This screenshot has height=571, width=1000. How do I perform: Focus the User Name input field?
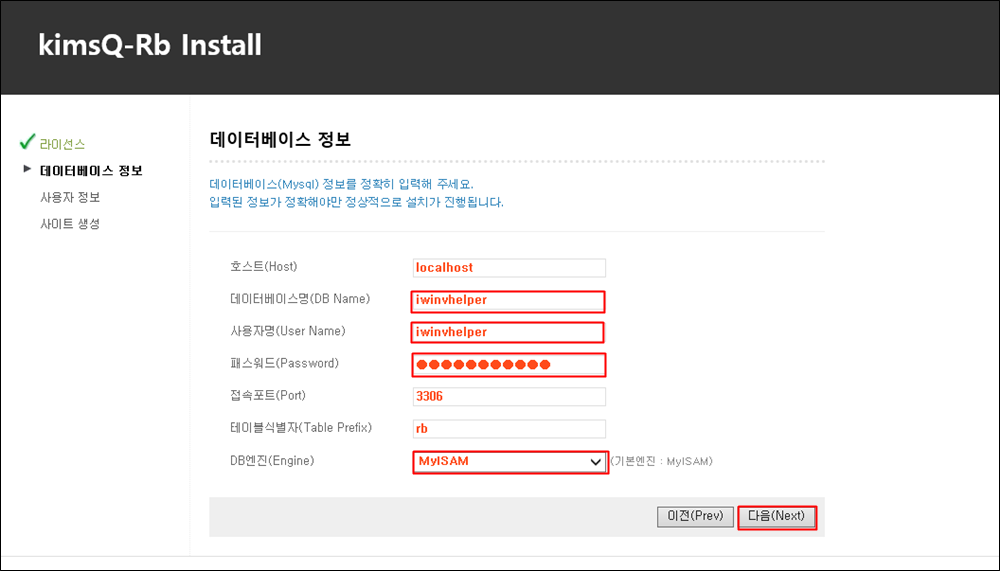[508, 332]
